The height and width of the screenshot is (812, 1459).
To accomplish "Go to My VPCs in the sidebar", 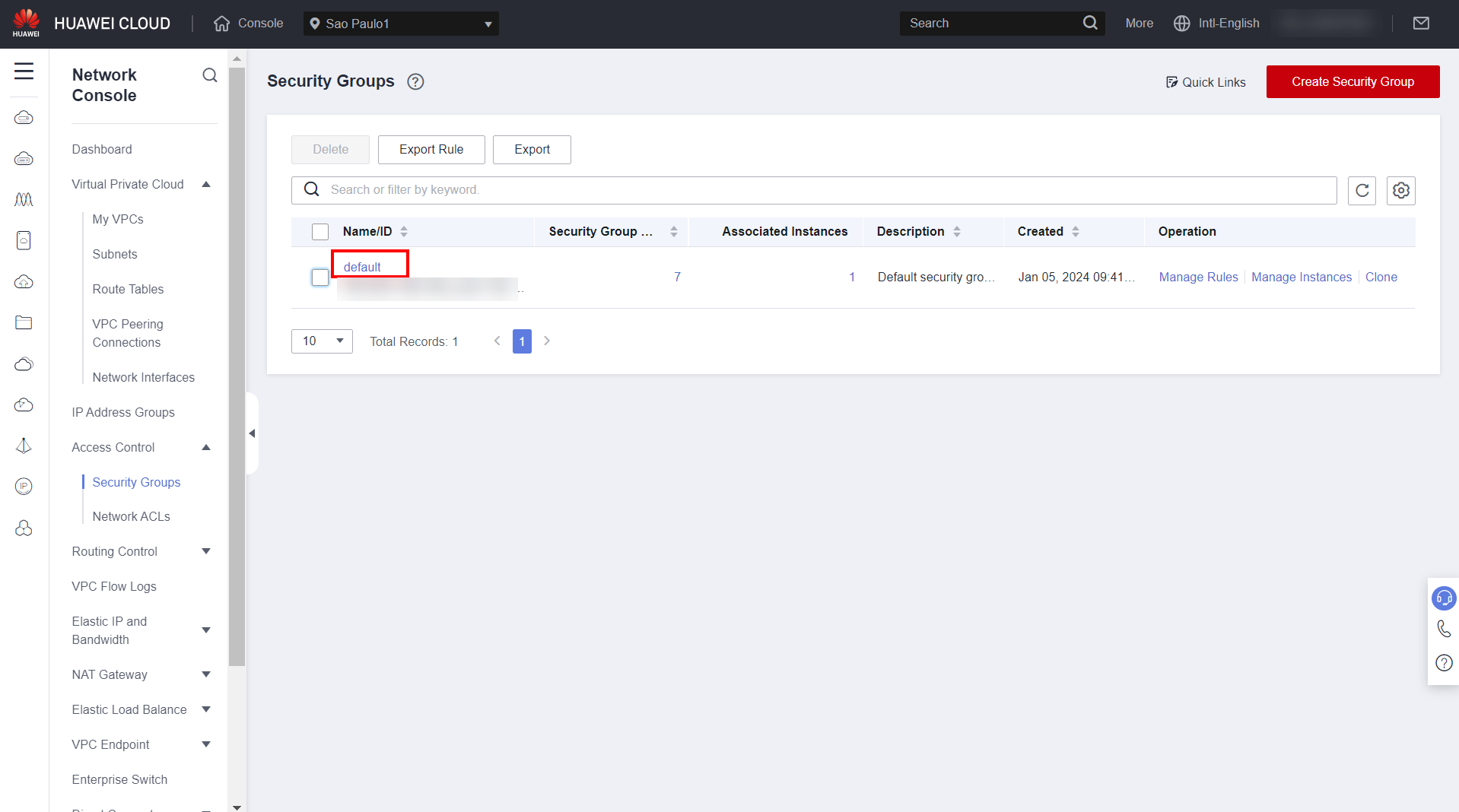I will tap(118, 219).
